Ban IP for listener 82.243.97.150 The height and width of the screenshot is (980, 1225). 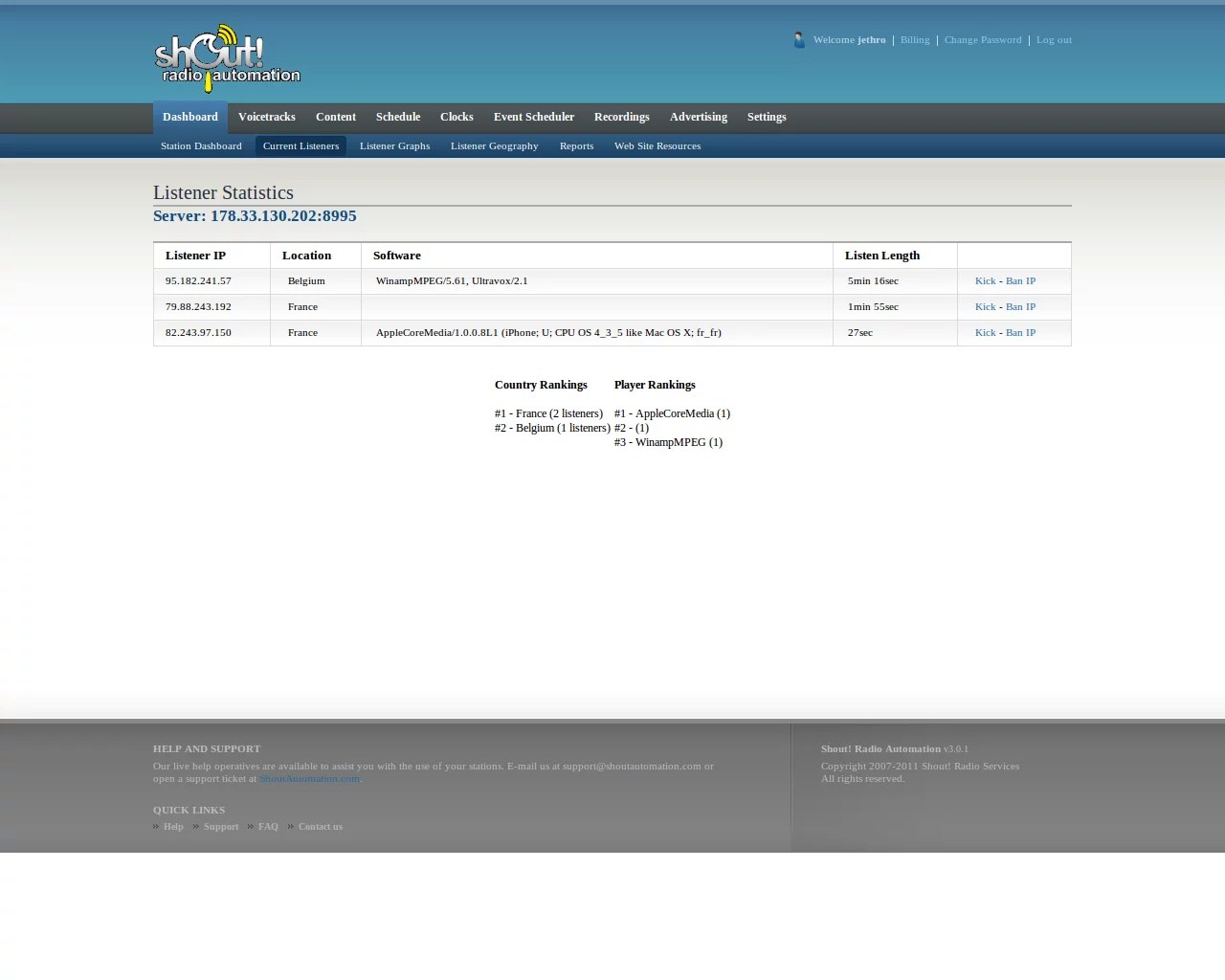click(1020, 333)
